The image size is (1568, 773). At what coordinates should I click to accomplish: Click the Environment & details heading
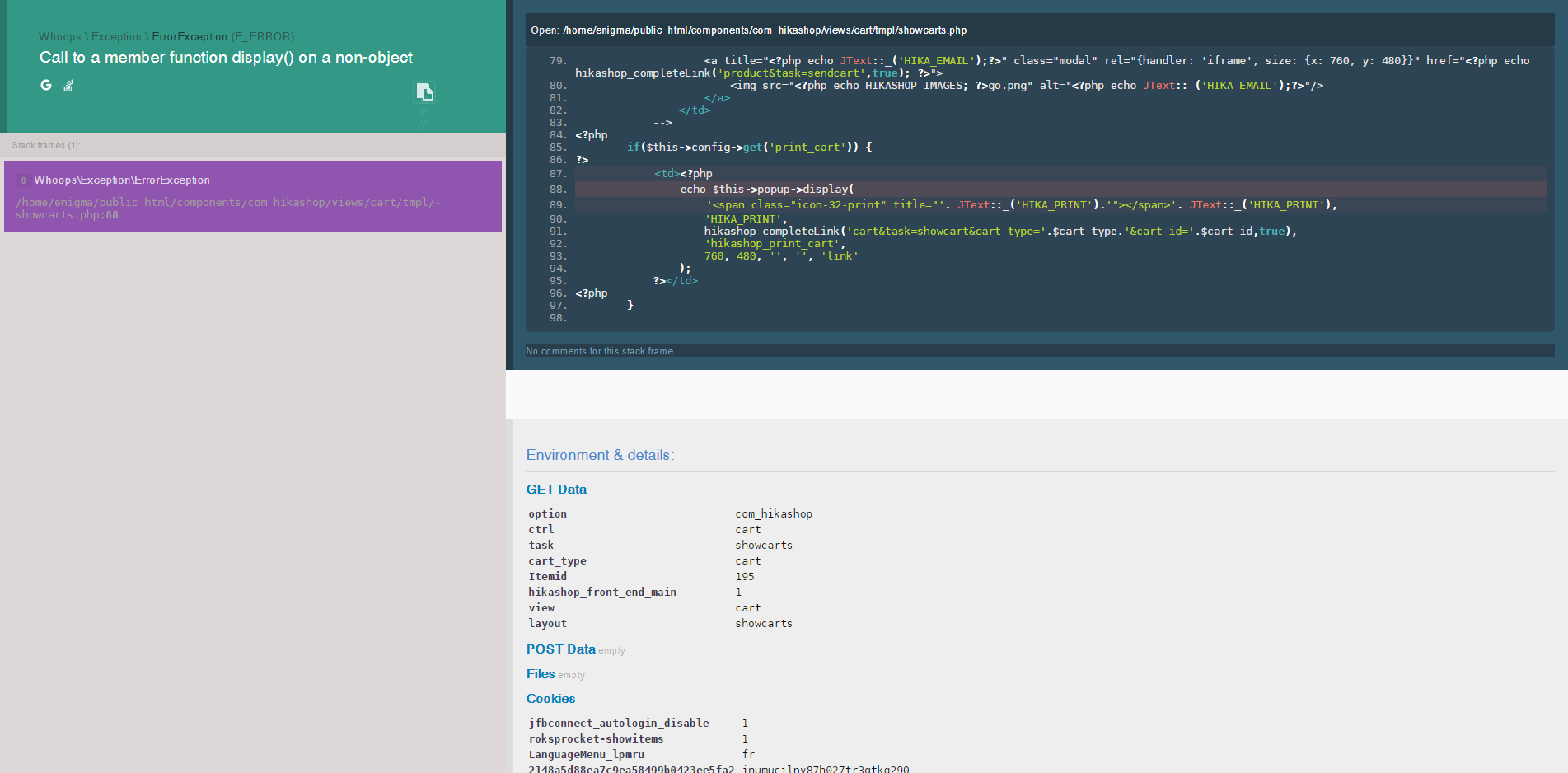(x=600, y=455)
